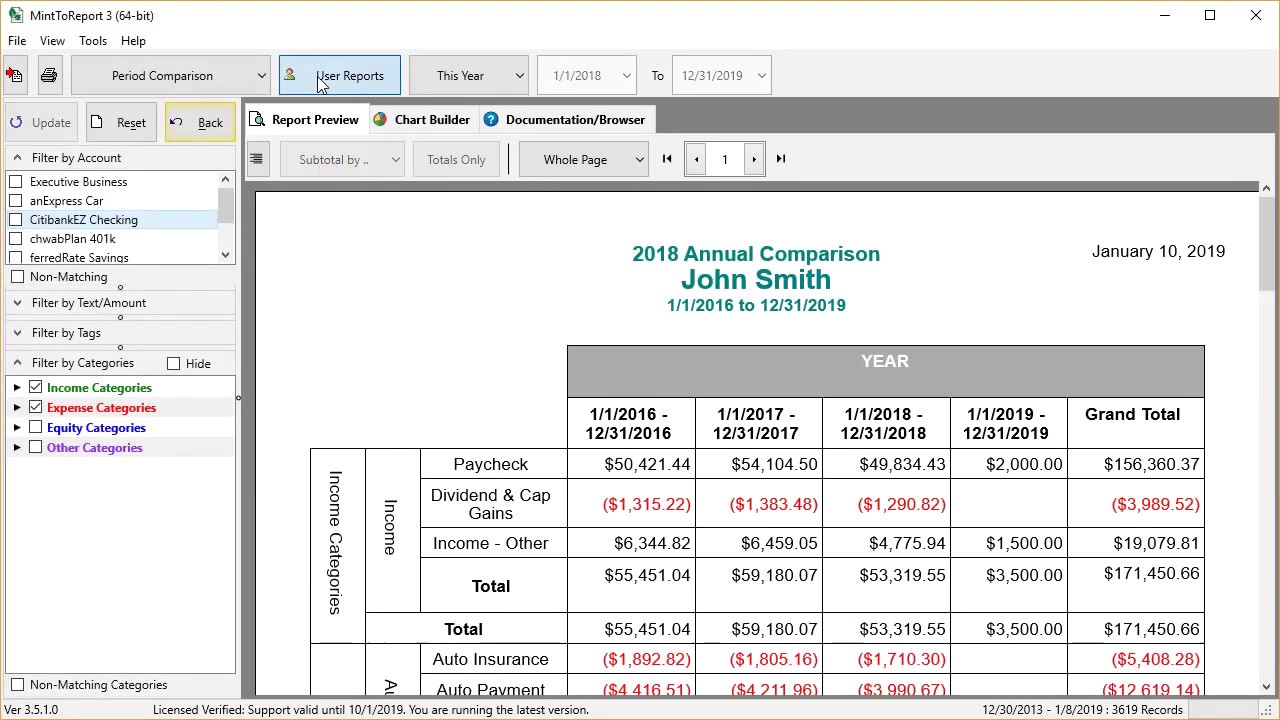
Task: Enable the Non-Matching accounts checkbox
Action: [17, 277]
